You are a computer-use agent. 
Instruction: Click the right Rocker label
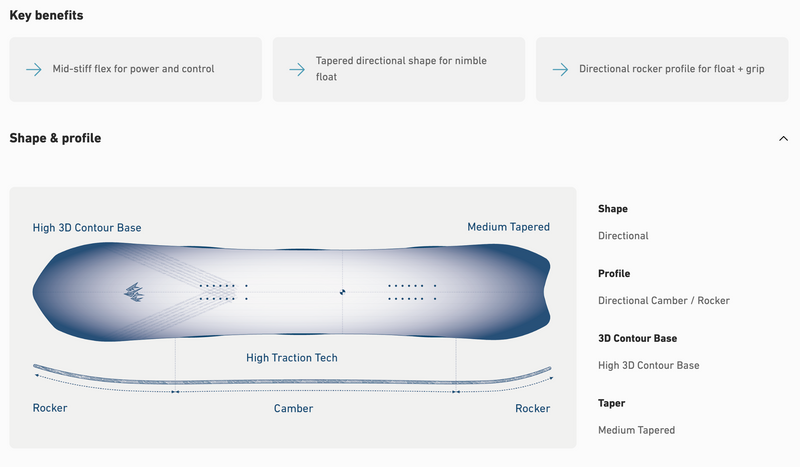(532, 408)
